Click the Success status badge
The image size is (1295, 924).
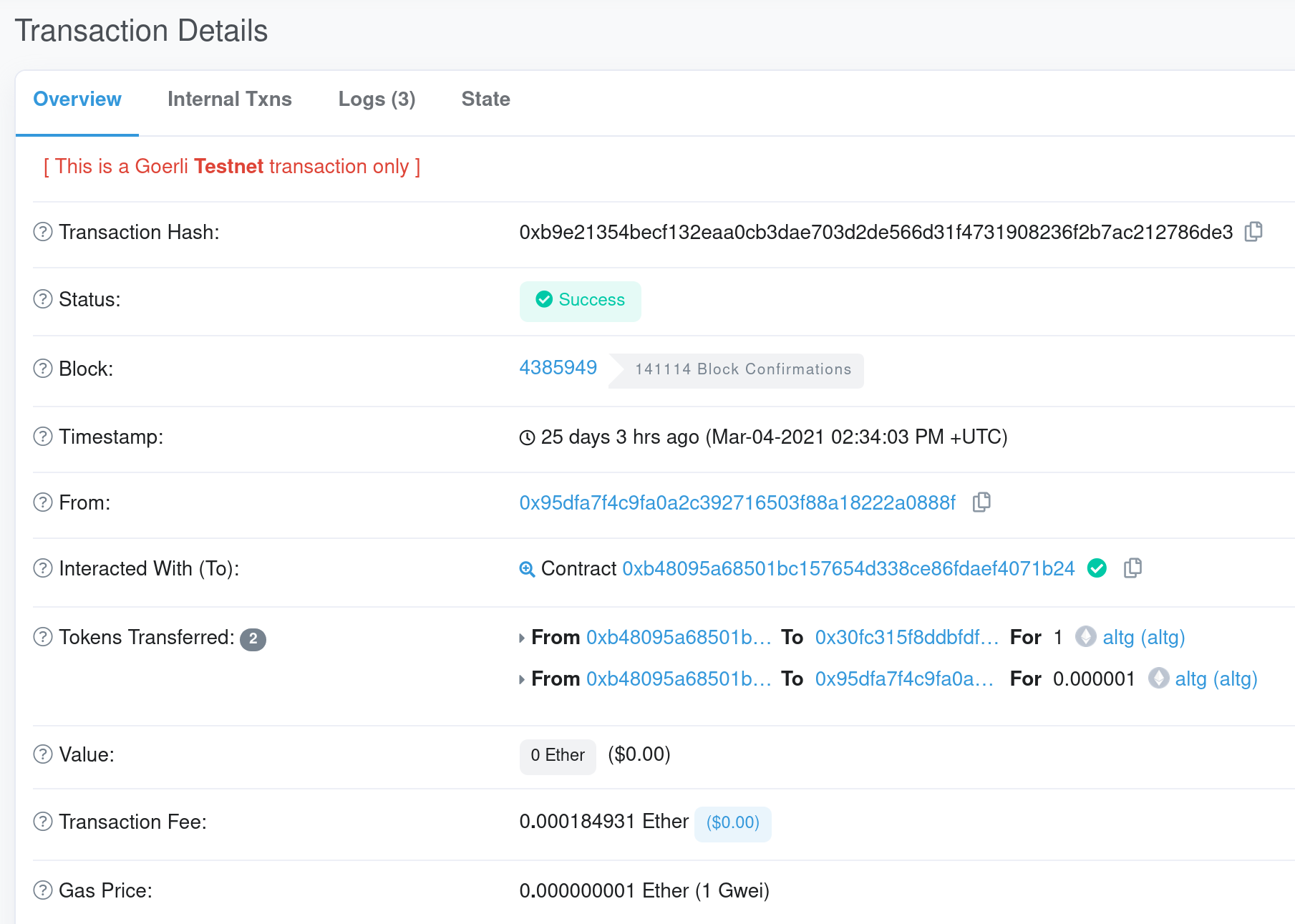tap(580, 301)
